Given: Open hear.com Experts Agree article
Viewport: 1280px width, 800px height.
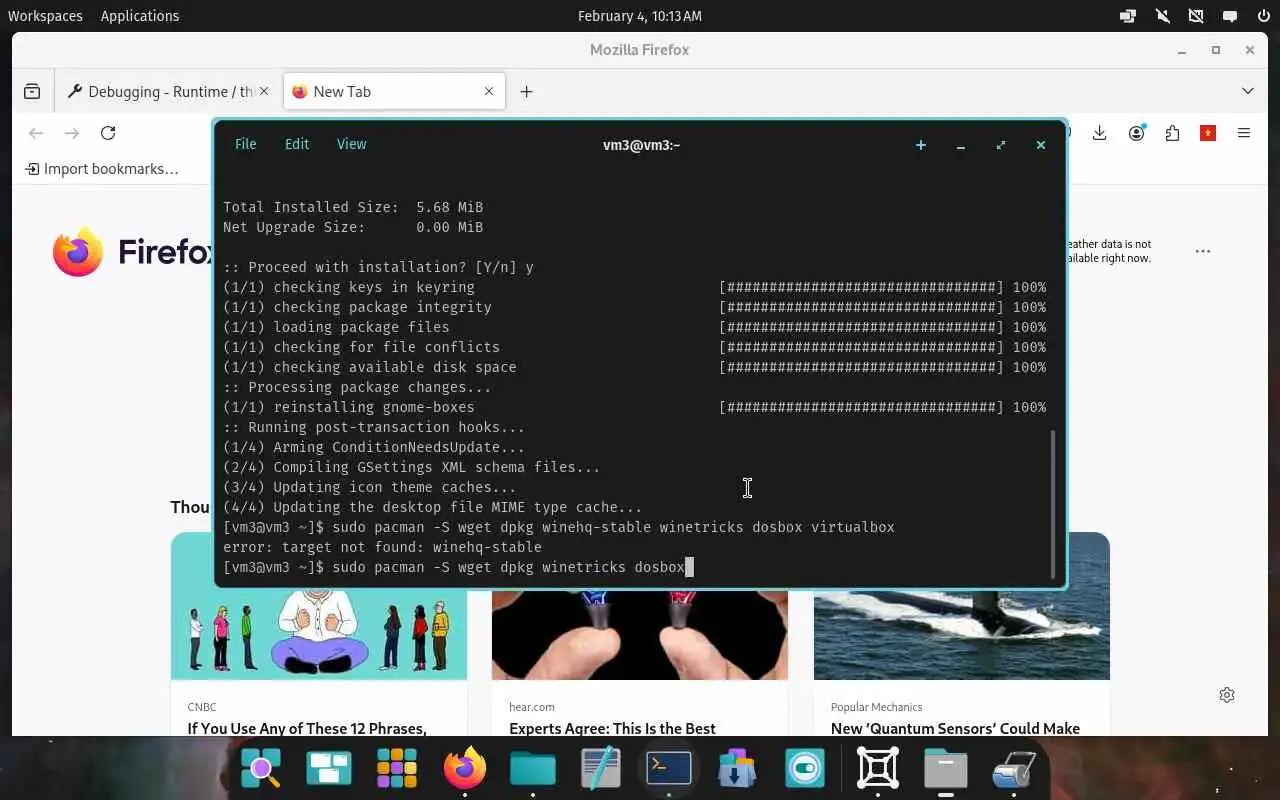Looking at the screenshot, I should tap(612, 728).
